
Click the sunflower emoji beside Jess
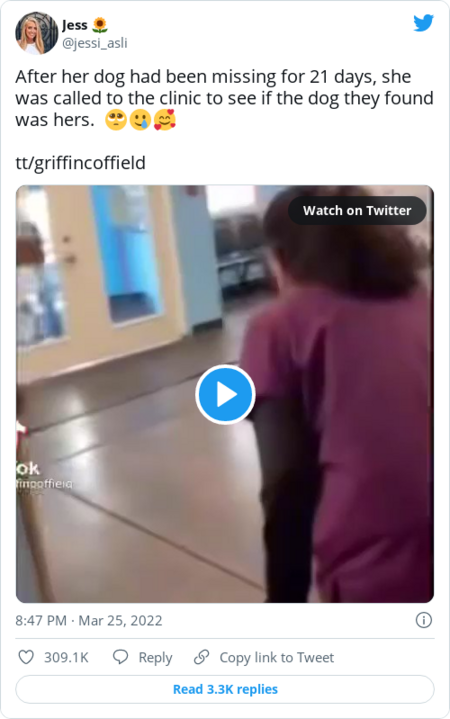click(x=100, y=25)
